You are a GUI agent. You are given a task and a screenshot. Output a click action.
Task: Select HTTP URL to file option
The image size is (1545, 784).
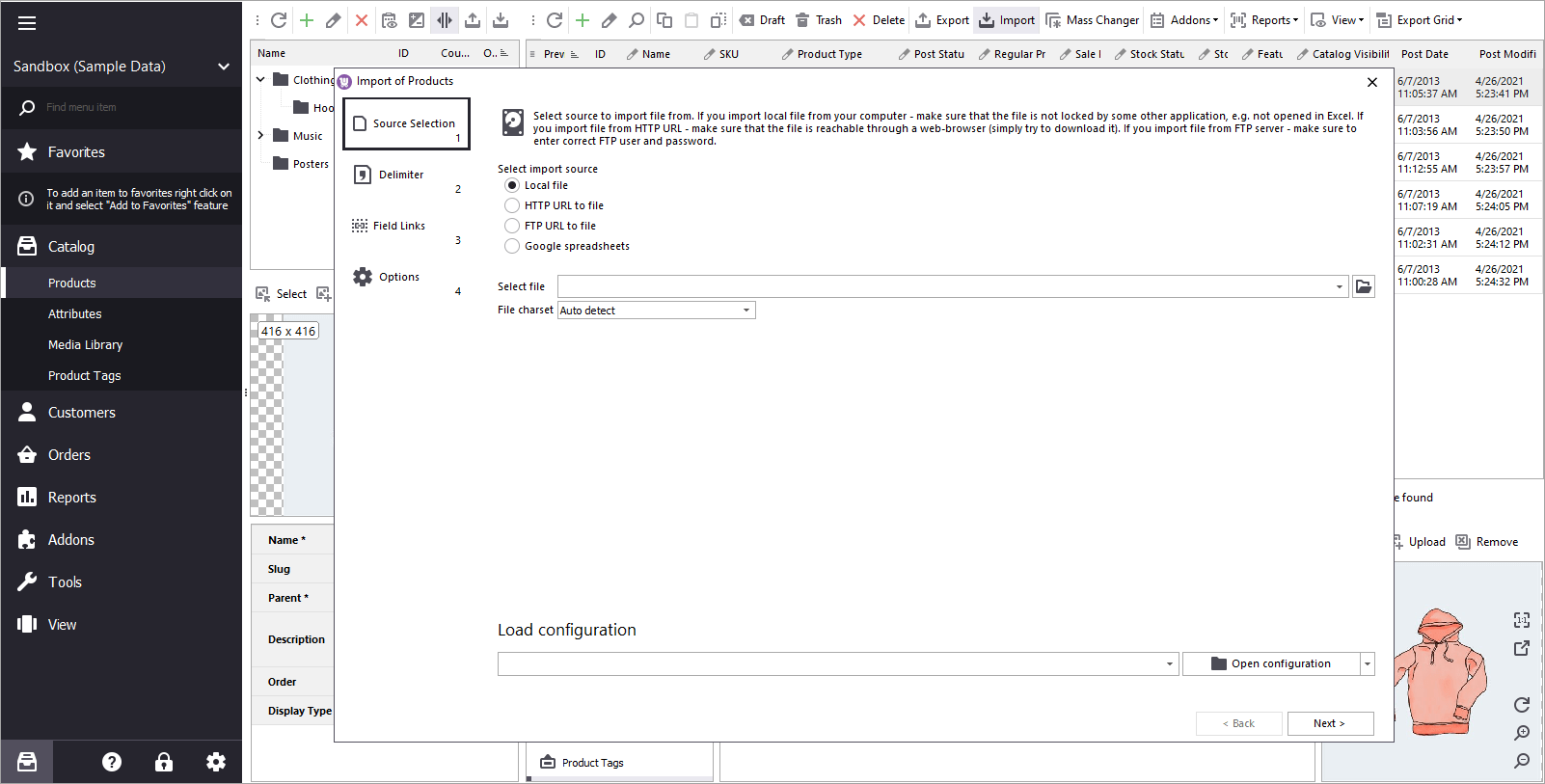click(x=512, y=205)
